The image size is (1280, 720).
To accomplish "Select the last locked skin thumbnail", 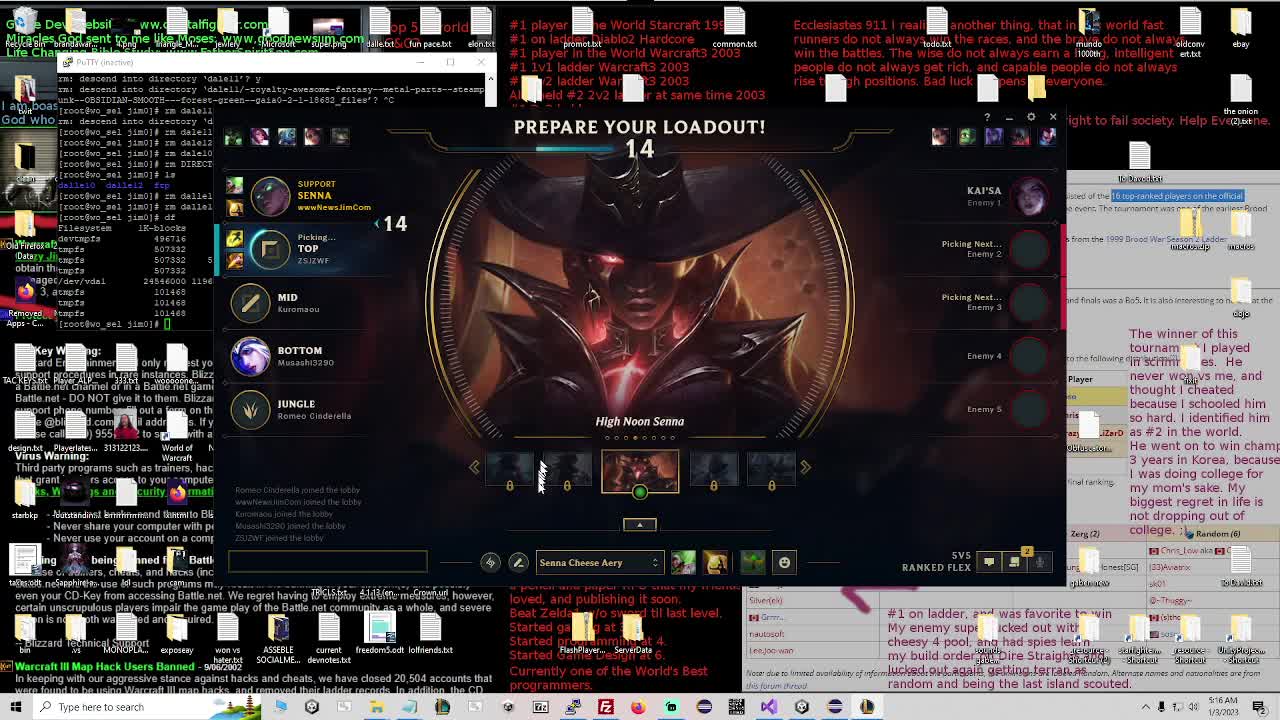I will (x=771, y=471).
